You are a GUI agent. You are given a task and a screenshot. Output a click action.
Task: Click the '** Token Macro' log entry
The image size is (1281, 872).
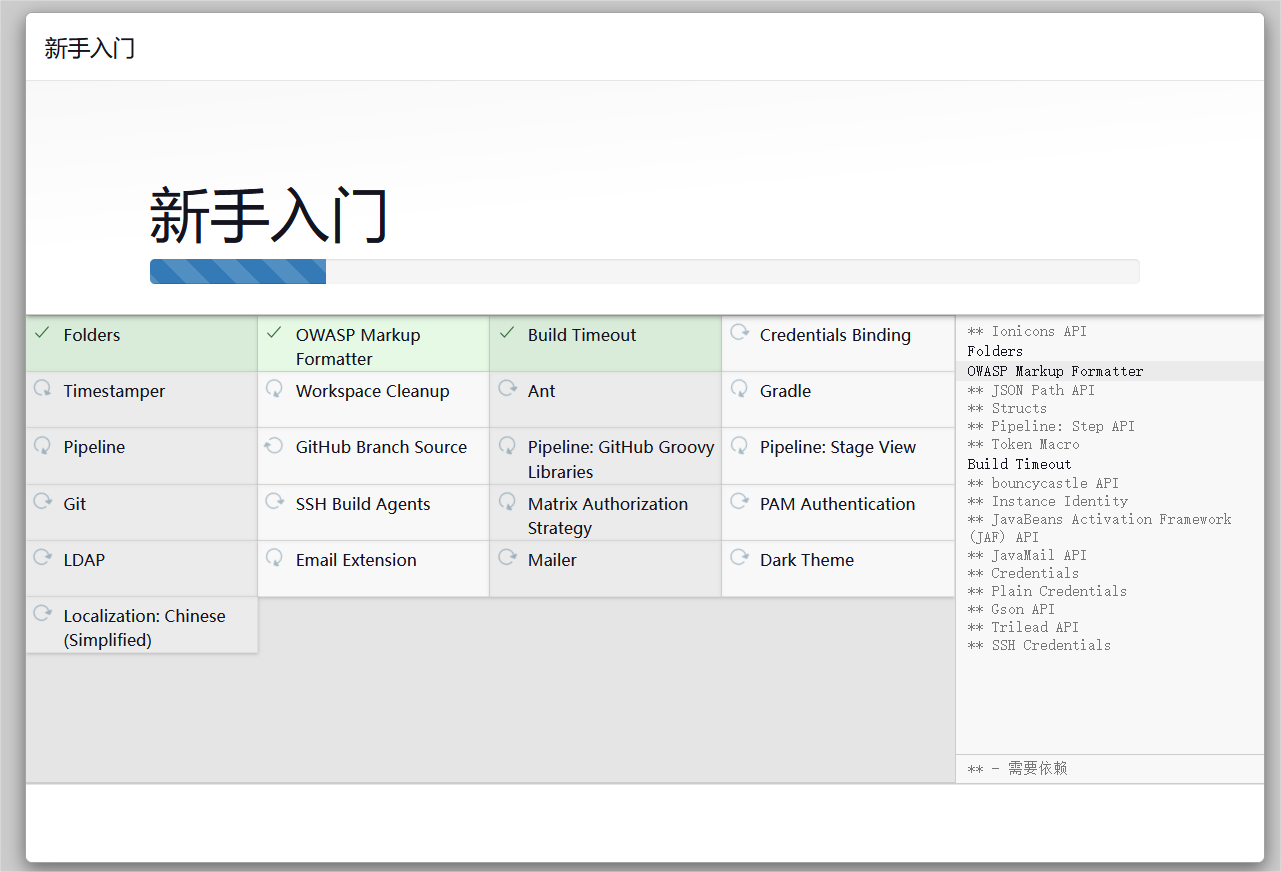[1023, 444]
